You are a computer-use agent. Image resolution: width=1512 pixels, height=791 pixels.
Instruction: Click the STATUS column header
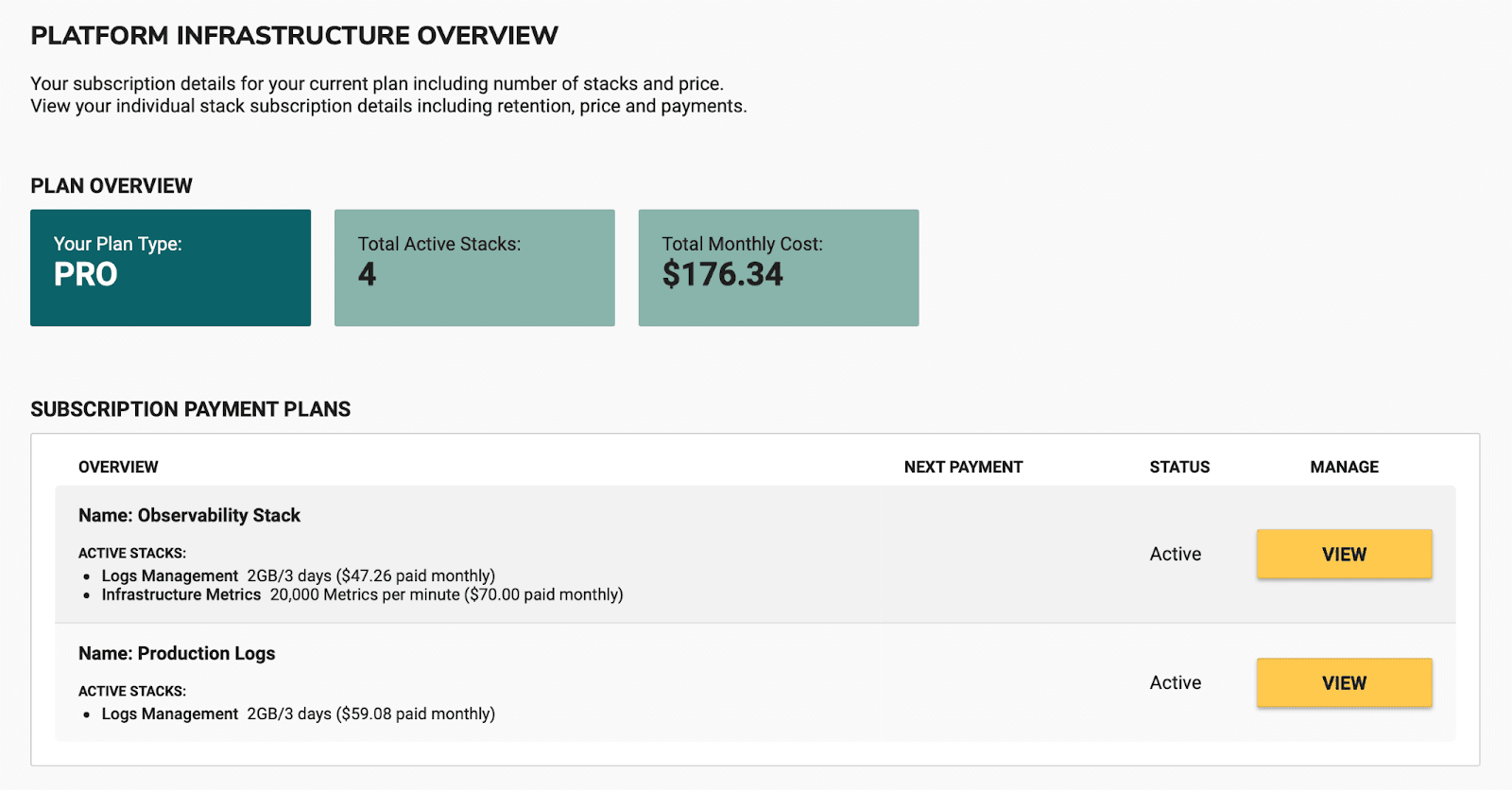[1179, 467]
